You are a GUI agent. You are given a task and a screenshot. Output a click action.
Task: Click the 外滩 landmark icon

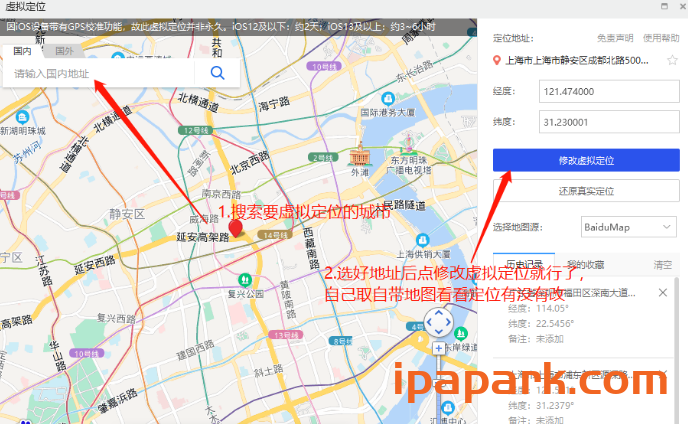click(x=359, y=155)
